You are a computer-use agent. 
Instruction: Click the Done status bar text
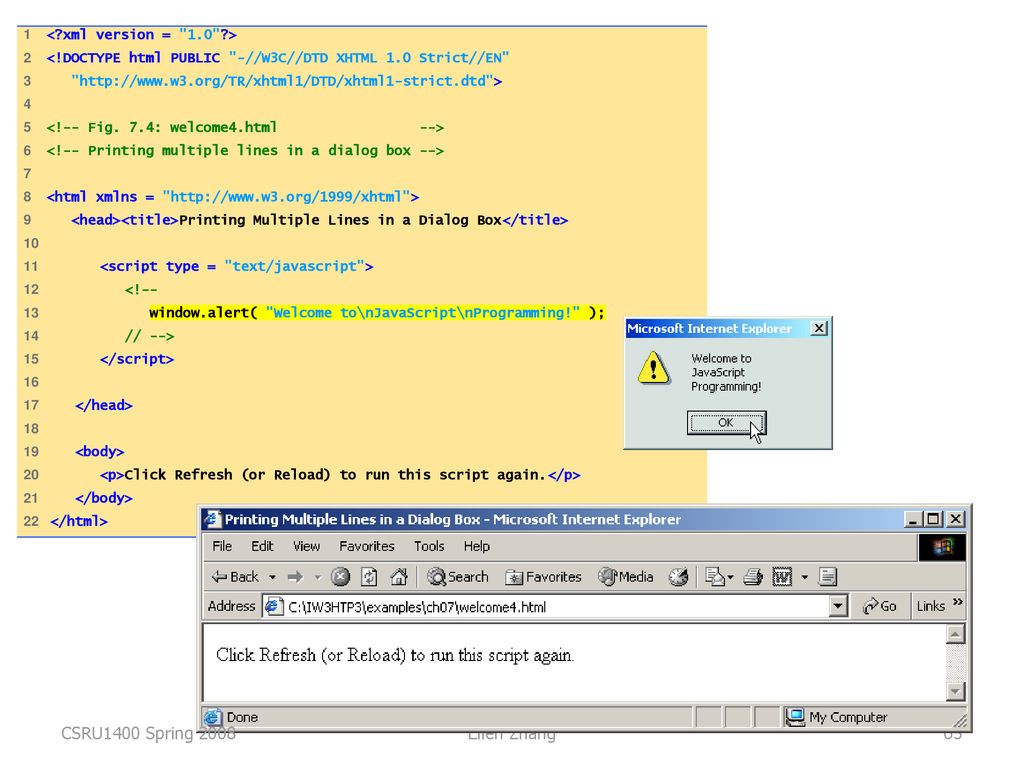click(x=242, y=717)
